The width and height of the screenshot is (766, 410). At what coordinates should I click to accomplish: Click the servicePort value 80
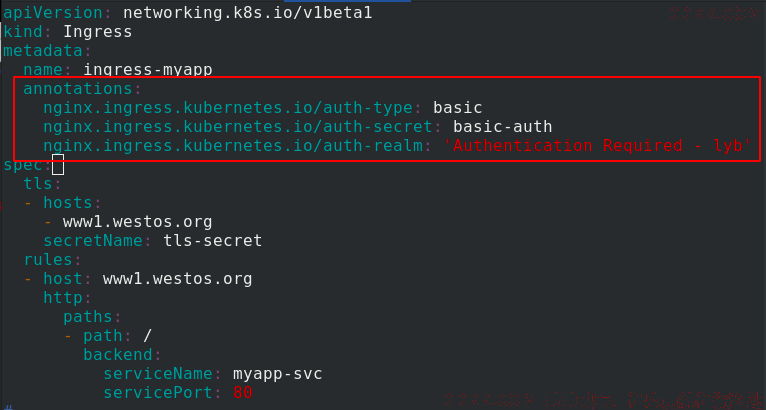(242, 392)
